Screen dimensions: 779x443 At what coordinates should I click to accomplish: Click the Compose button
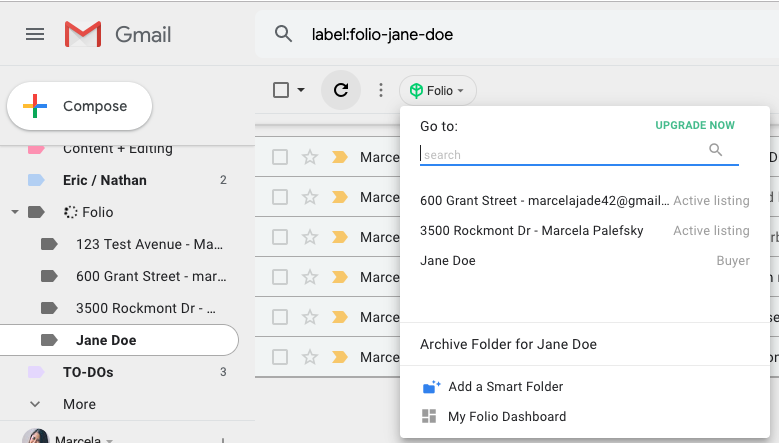79,106
